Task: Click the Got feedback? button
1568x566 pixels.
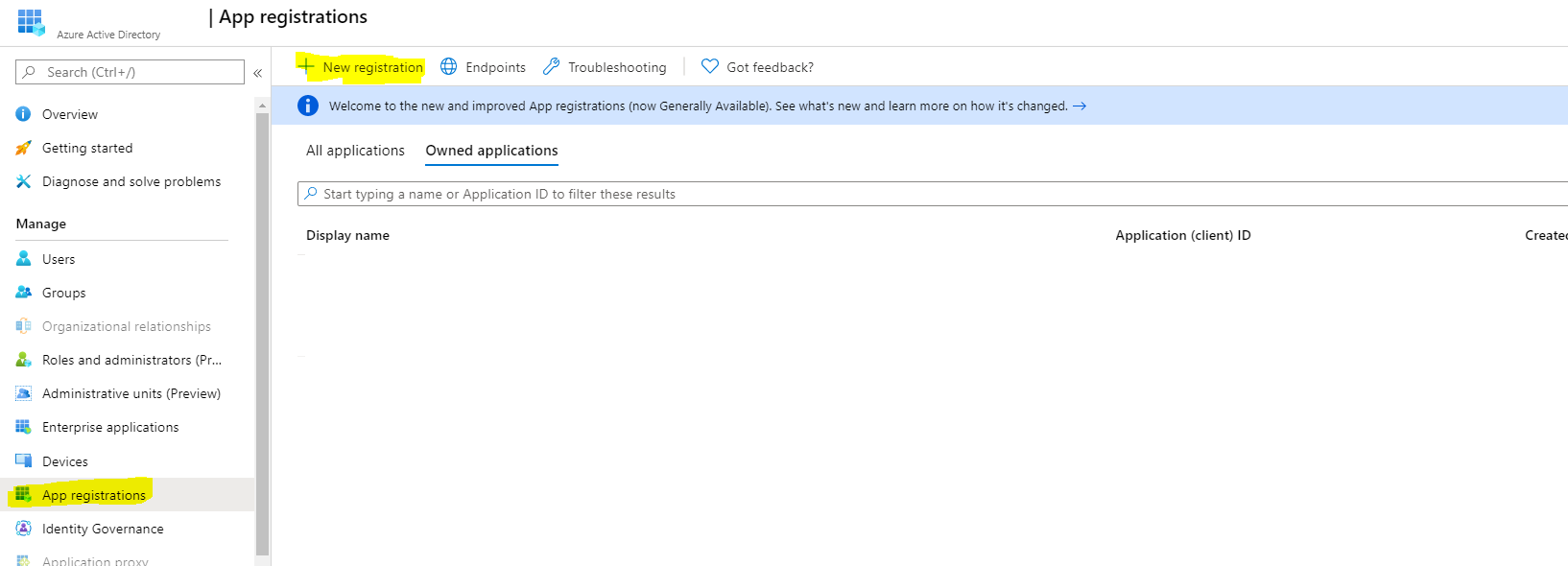Action: pyautogui.click(x=757, y=67)
